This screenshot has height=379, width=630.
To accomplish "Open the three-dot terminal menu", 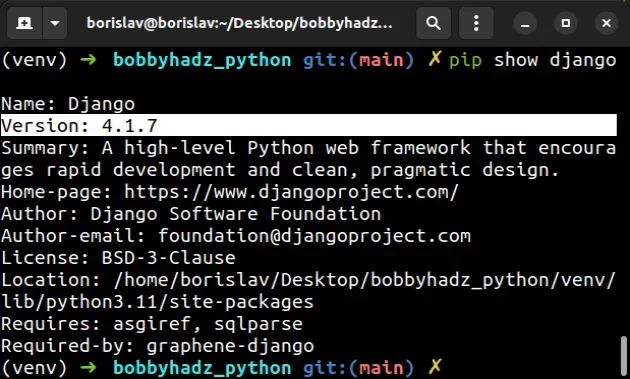I will (x=476, y=23).
